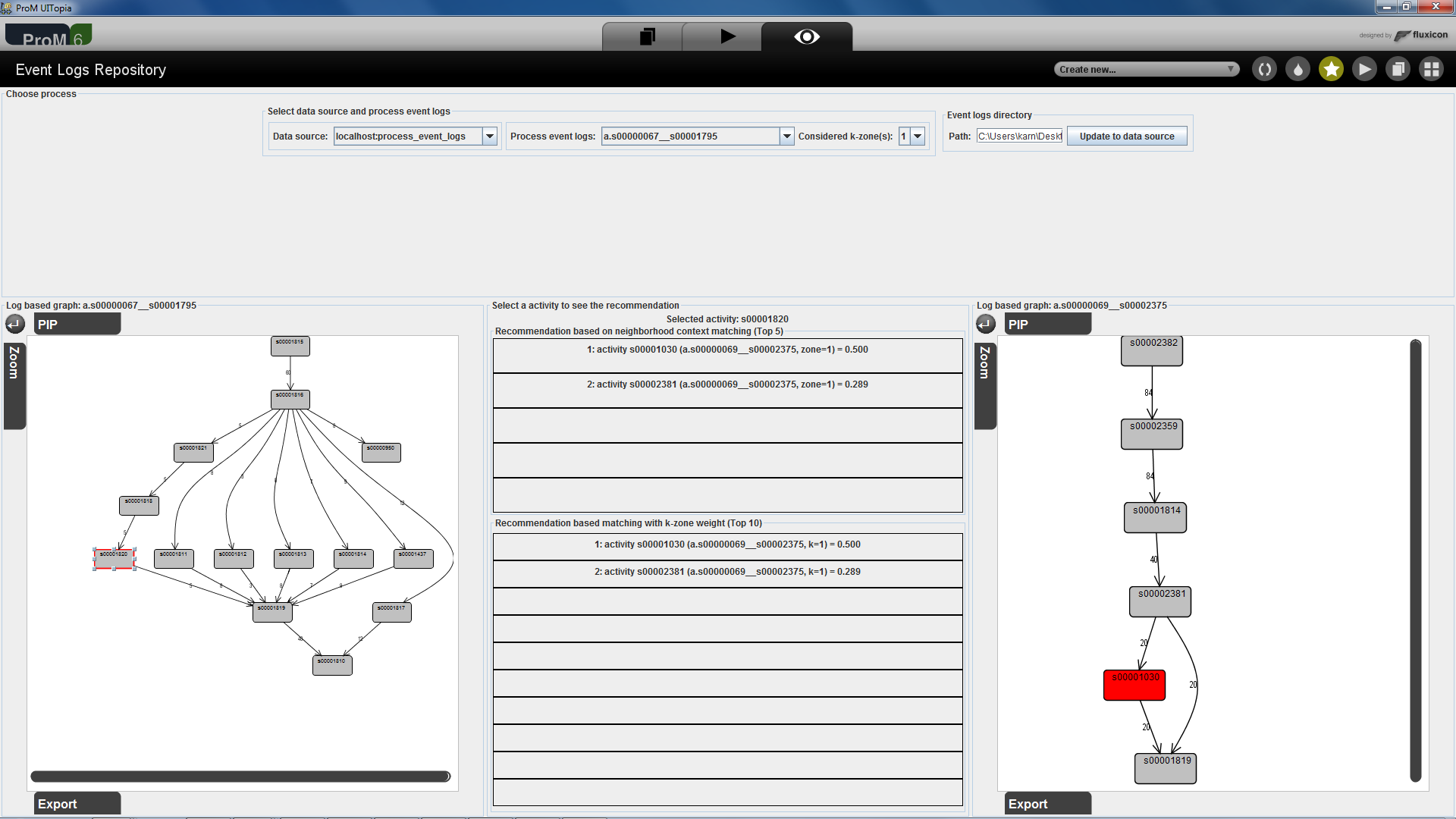Select node s00001818 in left graph
1456x819 pixels.
(139, 505)
